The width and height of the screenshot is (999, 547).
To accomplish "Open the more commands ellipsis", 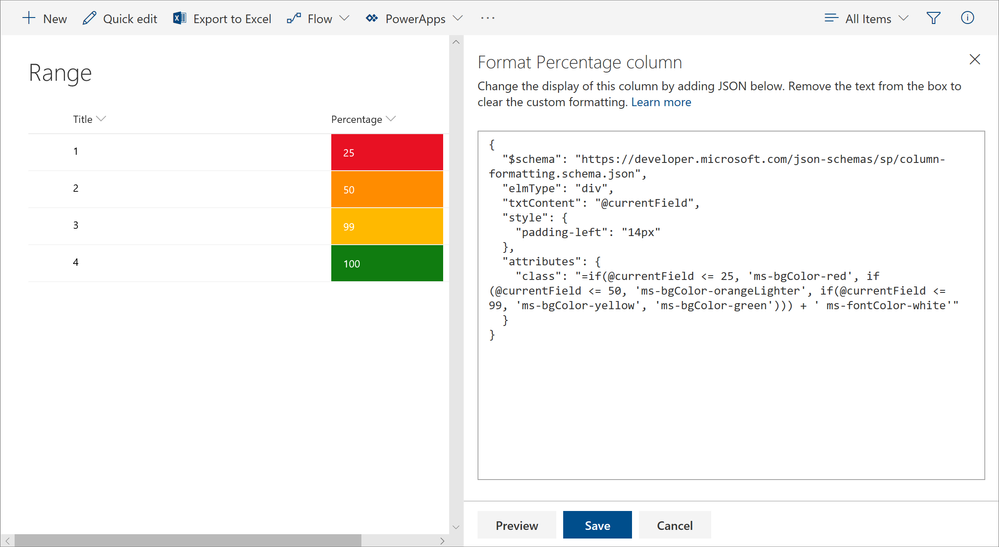I will coord(488,18).
